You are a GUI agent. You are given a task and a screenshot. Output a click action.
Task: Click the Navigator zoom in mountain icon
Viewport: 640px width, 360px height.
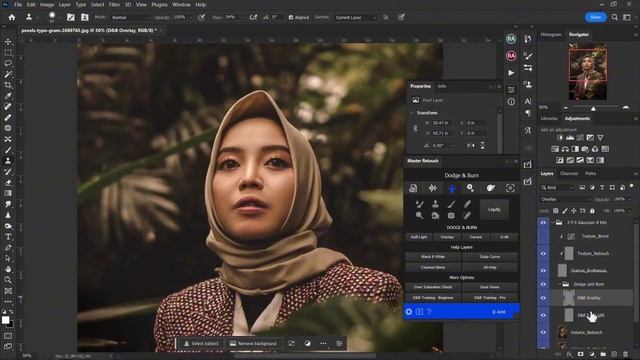(x=626, y=107)
